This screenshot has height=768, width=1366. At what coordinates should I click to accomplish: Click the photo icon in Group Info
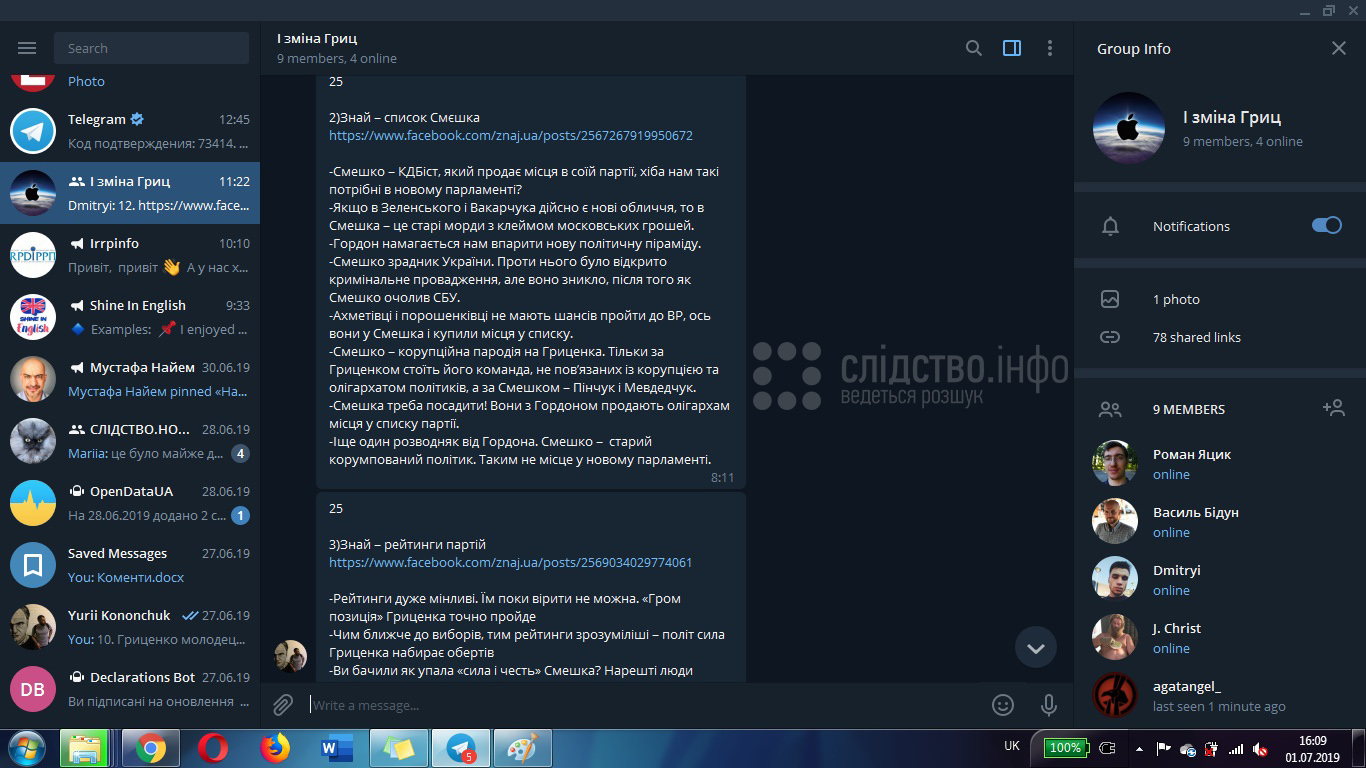coord(1110,299)
